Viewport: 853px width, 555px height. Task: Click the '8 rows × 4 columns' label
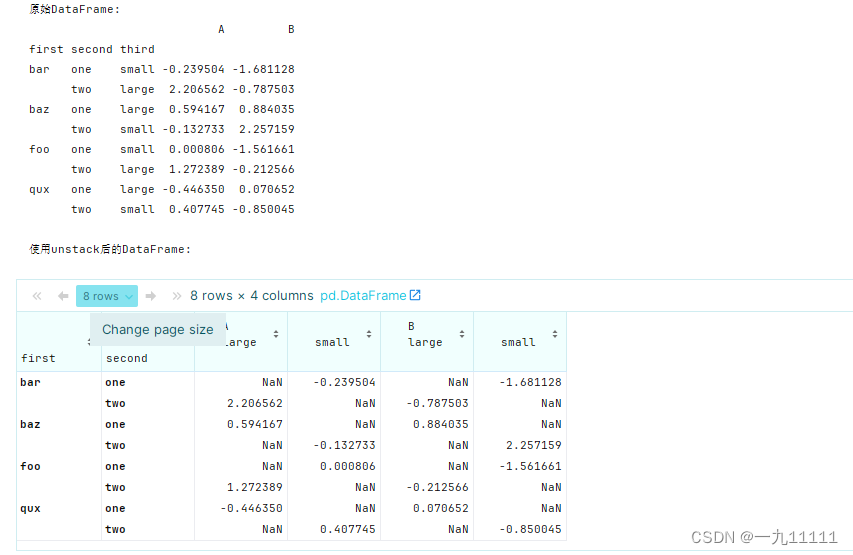tap(251, 295)
